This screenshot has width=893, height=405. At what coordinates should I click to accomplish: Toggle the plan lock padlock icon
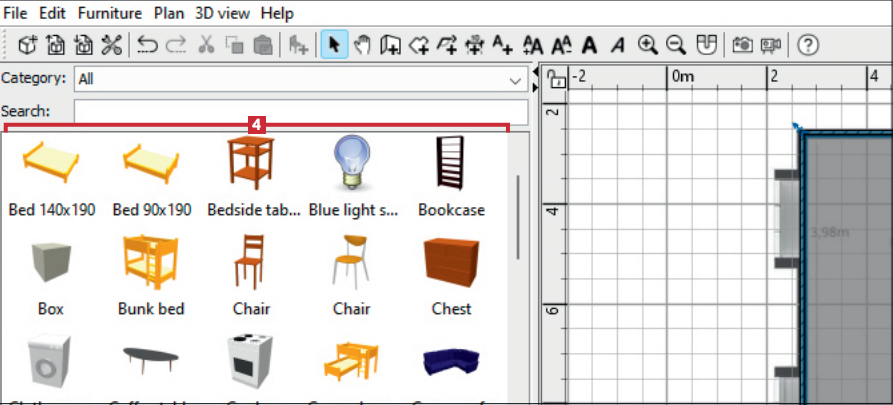[557, 78]
